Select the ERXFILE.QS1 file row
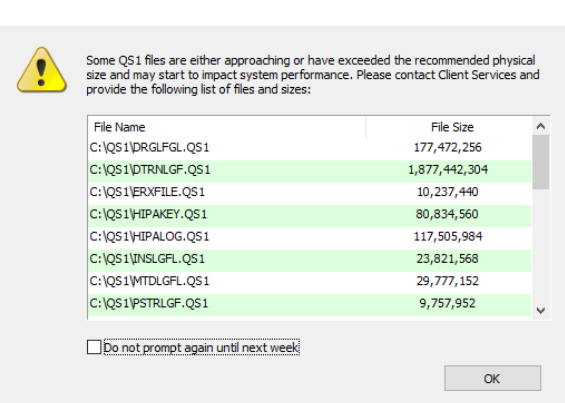The image size is (565, 403). pyautogui.click(x=310, y=192)
